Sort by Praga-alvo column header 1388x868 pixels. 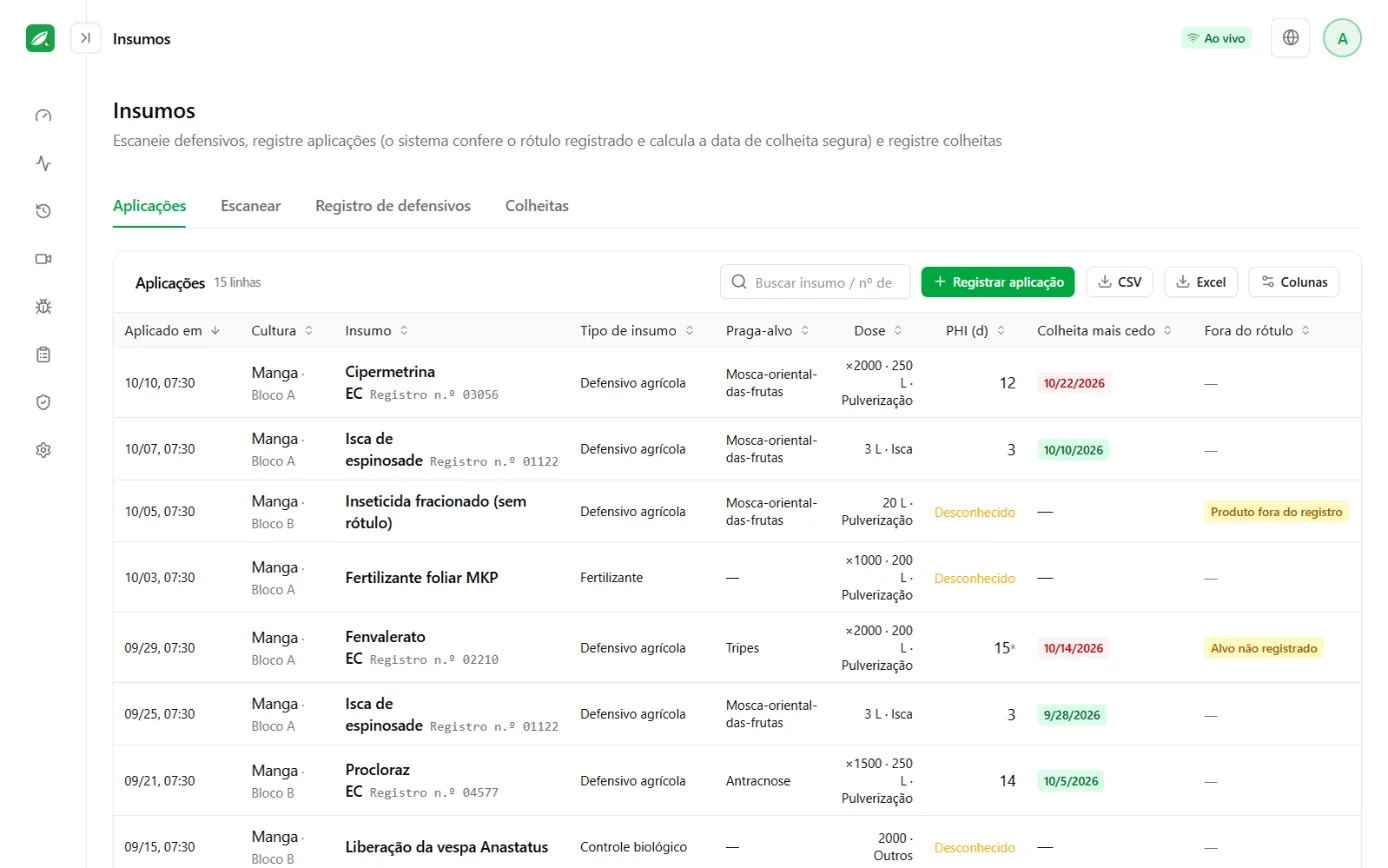pyautogui.click(x=768, y=330)
